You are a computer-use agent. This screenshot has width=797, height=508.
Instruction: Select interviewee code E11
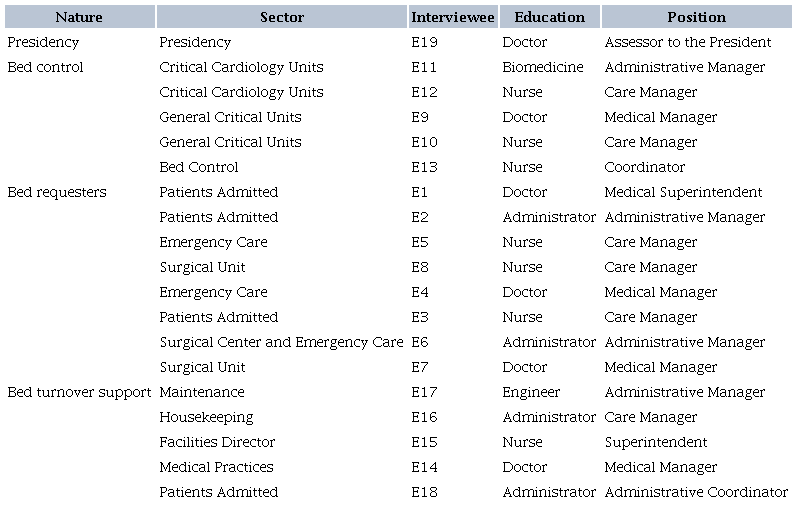[425, 67]
